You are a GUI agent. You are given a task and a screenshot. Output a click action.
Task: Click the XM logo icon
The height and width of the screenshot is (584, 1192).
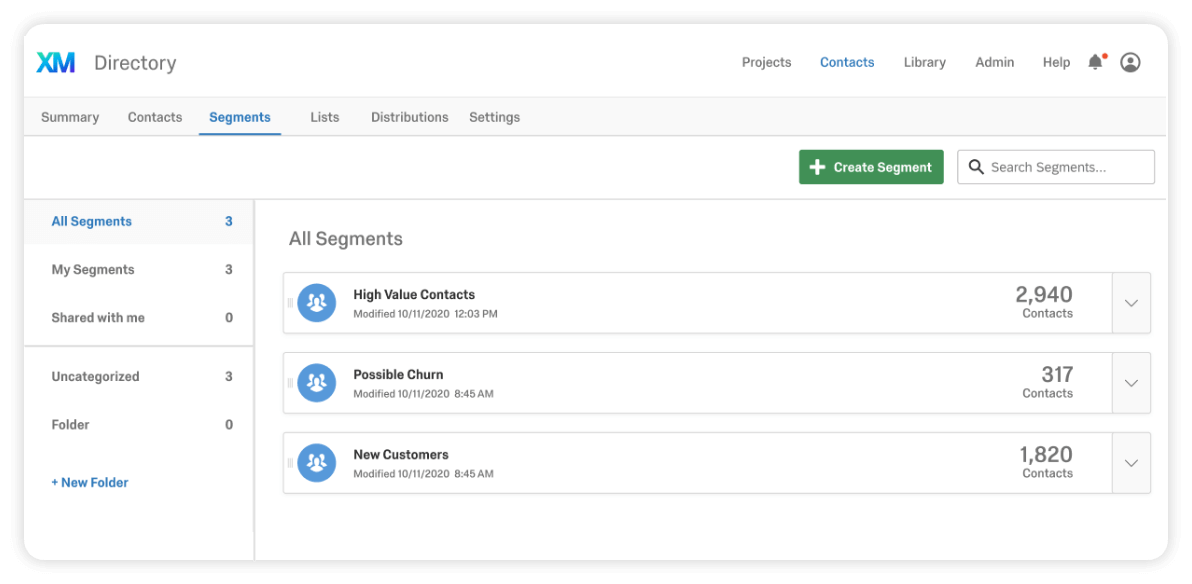[55, 62]
